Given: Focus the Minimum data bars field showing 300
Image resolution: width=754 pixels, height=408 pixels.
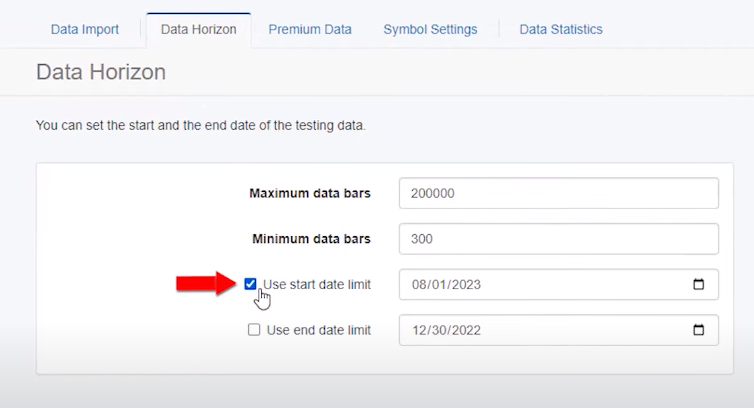Looking at the screenshot, I should point(558,239).
